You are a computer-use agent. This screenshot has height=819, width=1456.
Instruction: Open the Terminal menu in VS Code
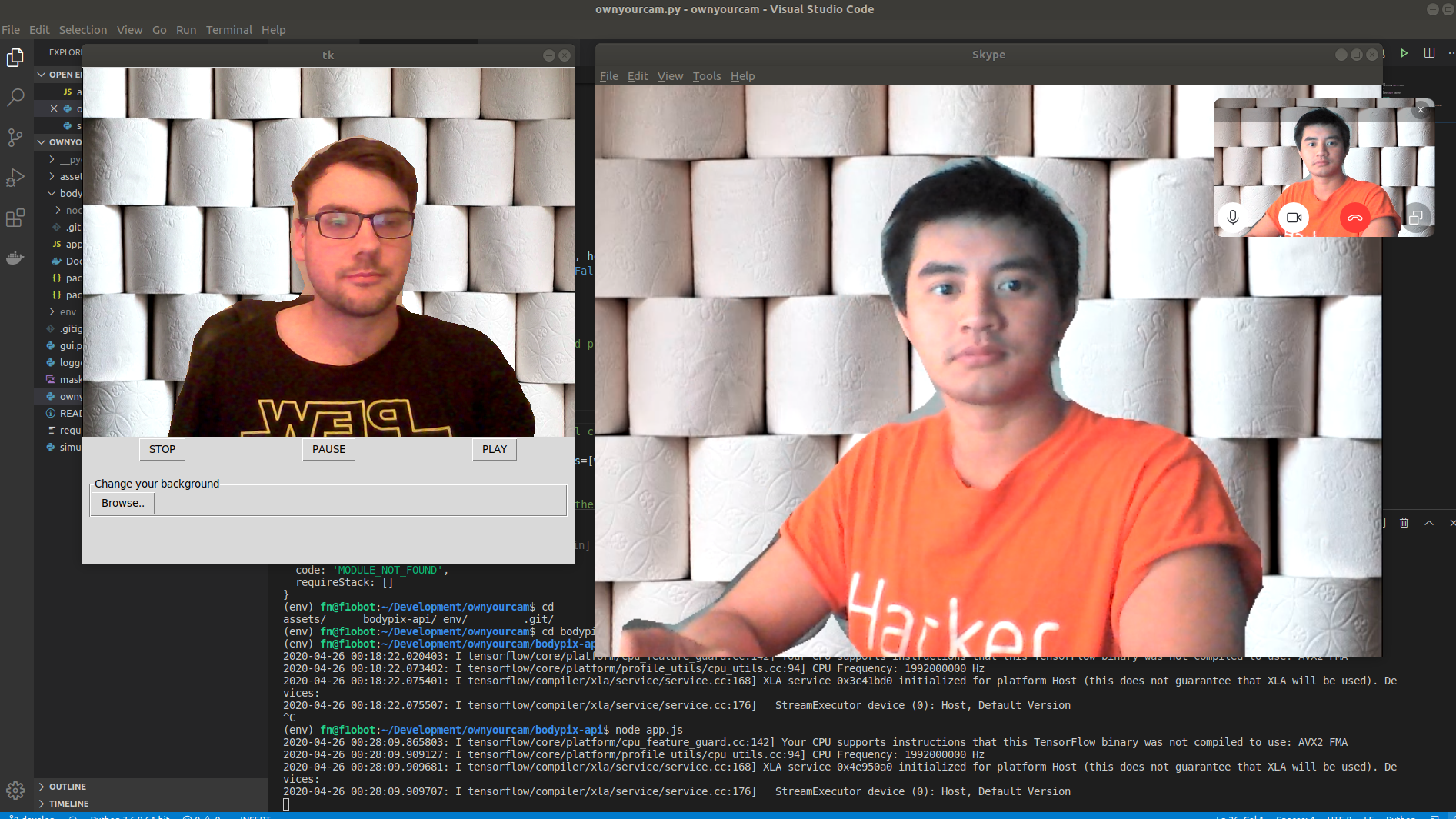[228, 30]
